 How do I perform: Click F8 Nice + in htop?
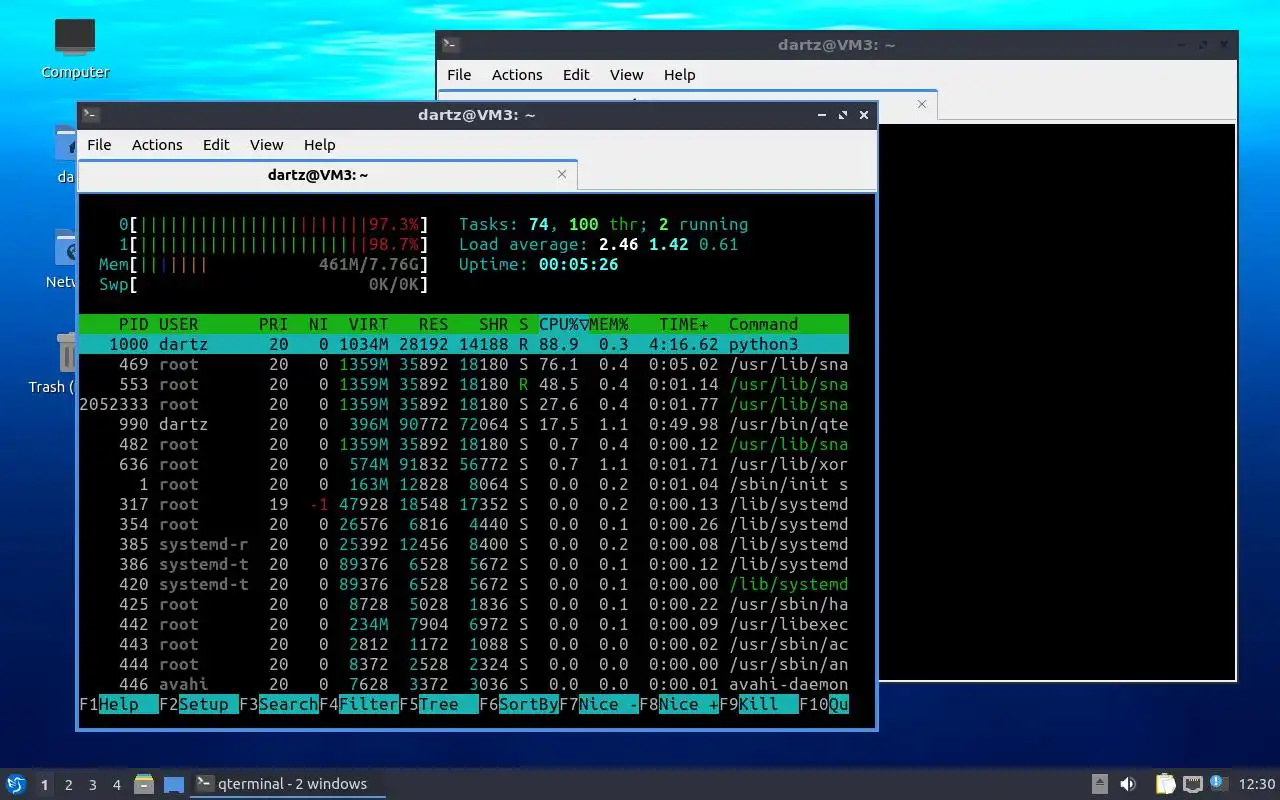679,704
